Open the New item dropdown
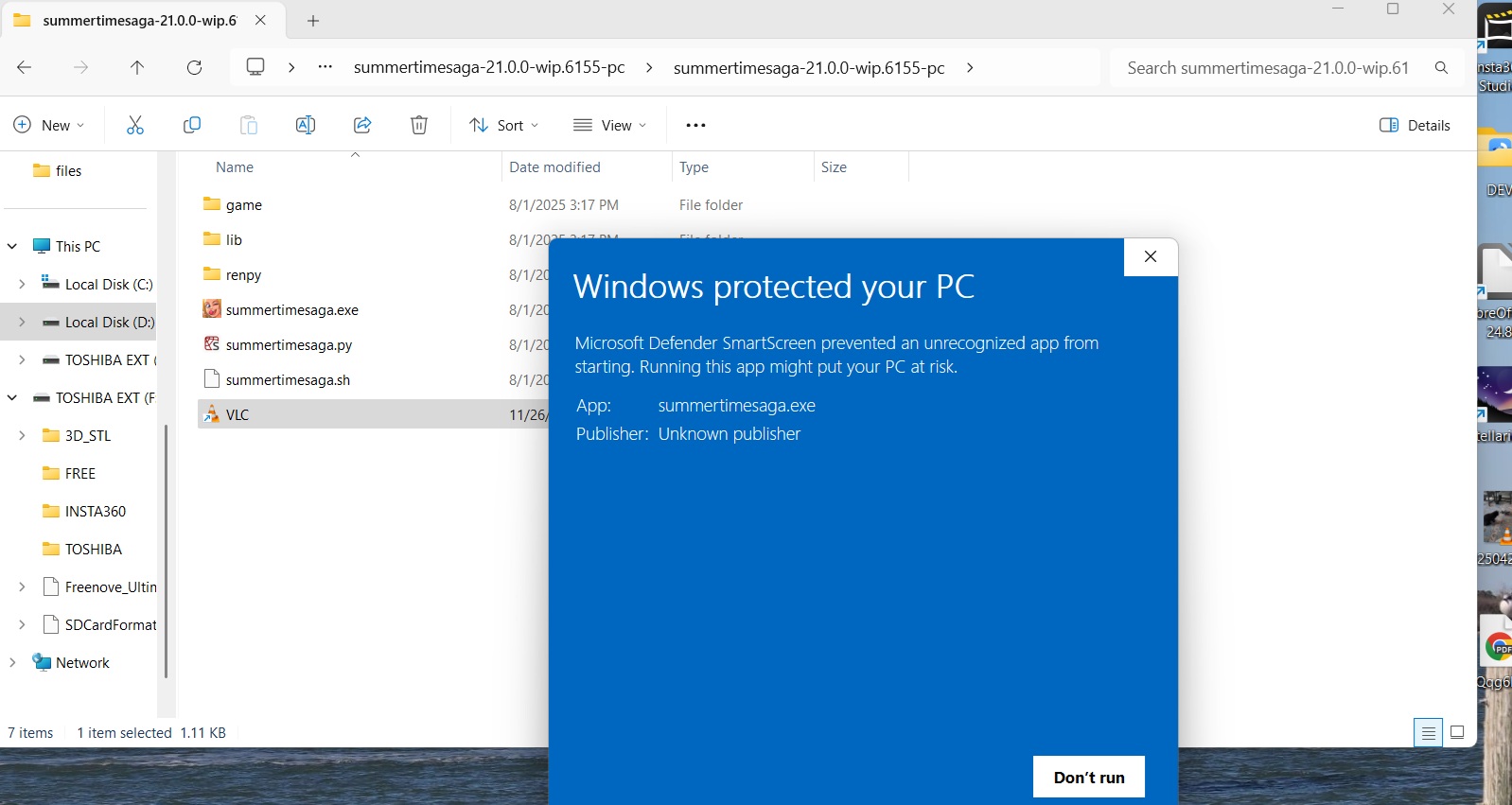 point(49,125)
